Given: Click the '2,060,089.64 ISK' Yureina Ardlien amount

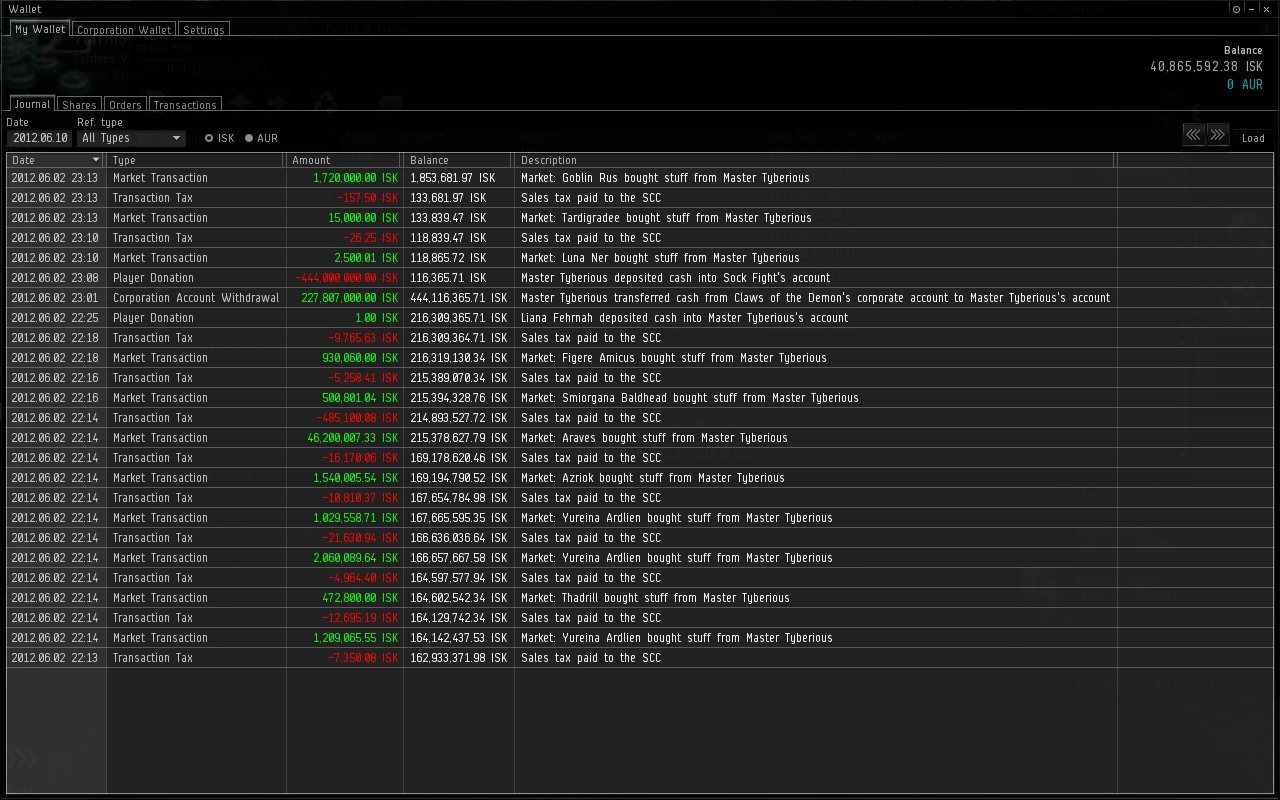Looking at the screenshot, I should pos(355,558).
